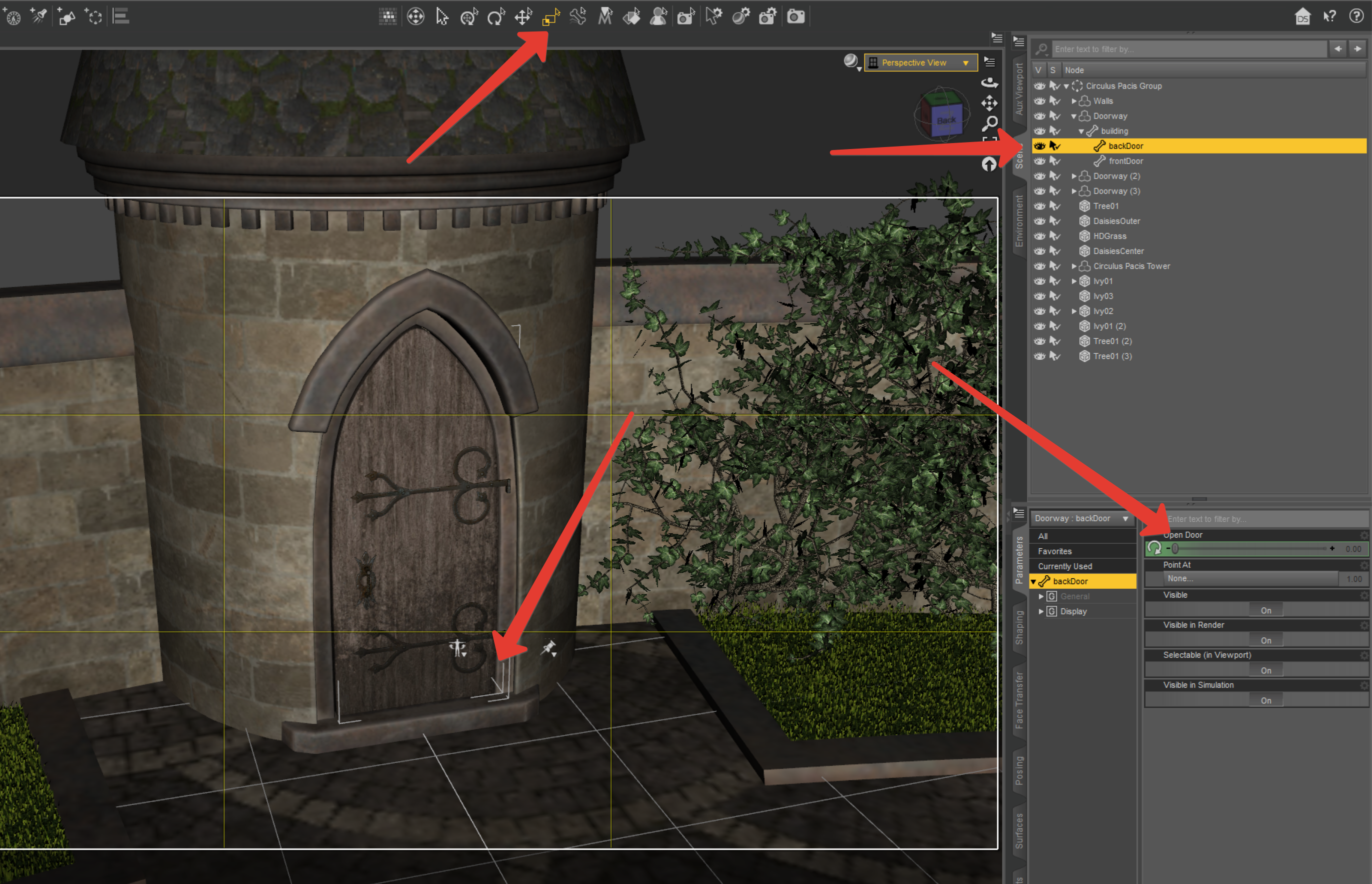
Task: Expand the Walls node
Action: tap(1073, 101)
